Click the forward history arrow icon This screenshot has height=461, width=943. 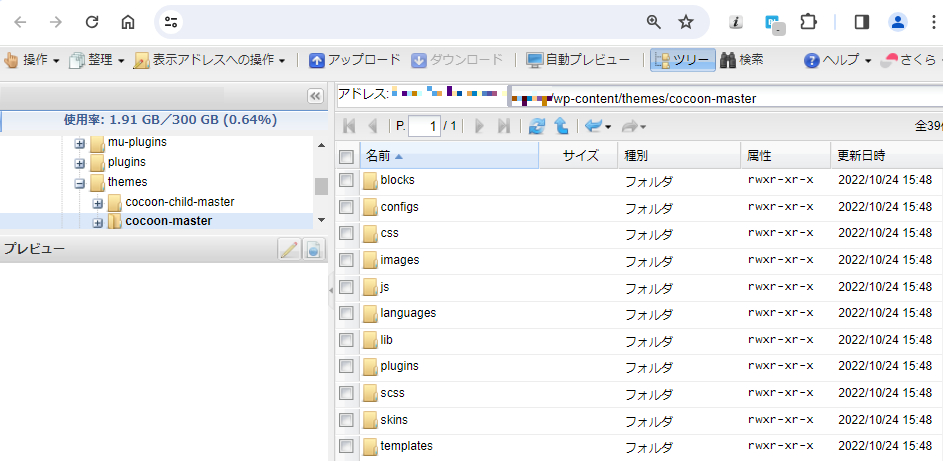click(x=630, y=126)
